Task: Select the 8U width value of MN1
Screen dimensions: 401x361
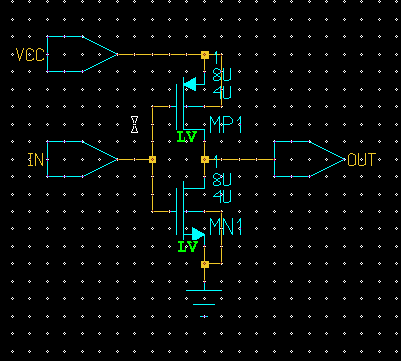Action: coord(222,180)
